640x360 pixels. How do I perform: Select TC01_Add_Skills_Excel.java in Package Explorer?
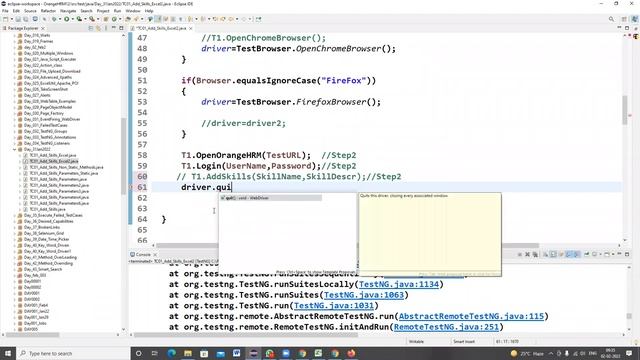(50, 156)
